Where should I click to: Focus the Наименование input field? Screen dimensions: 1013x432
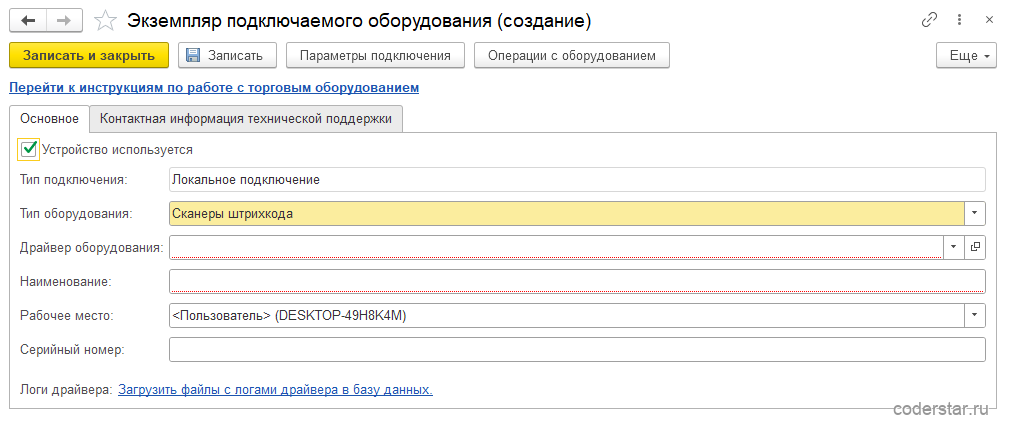(x=578, y=282)
